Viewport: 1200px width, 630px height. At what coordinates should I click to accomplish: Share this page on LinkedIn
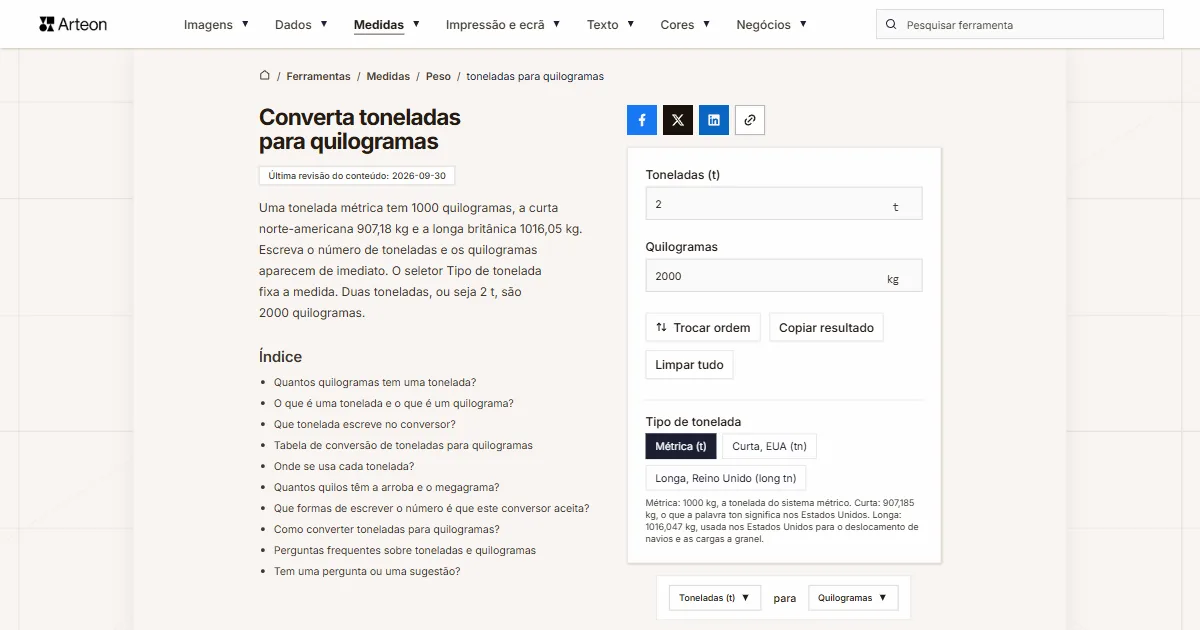(714, 120)
